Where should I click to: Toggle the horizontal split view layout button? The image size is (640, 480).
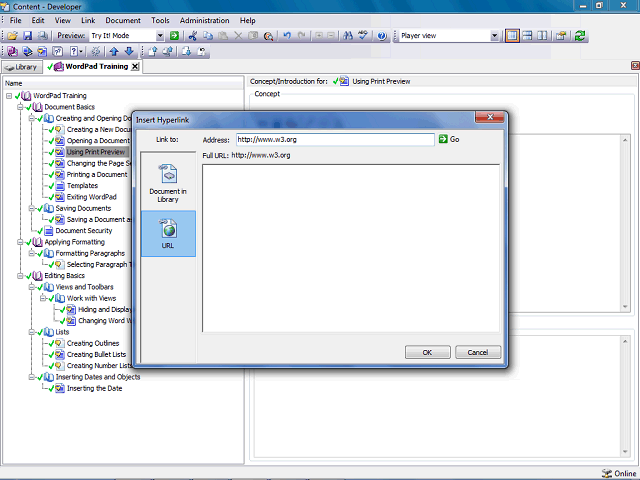tap(527, 36)
